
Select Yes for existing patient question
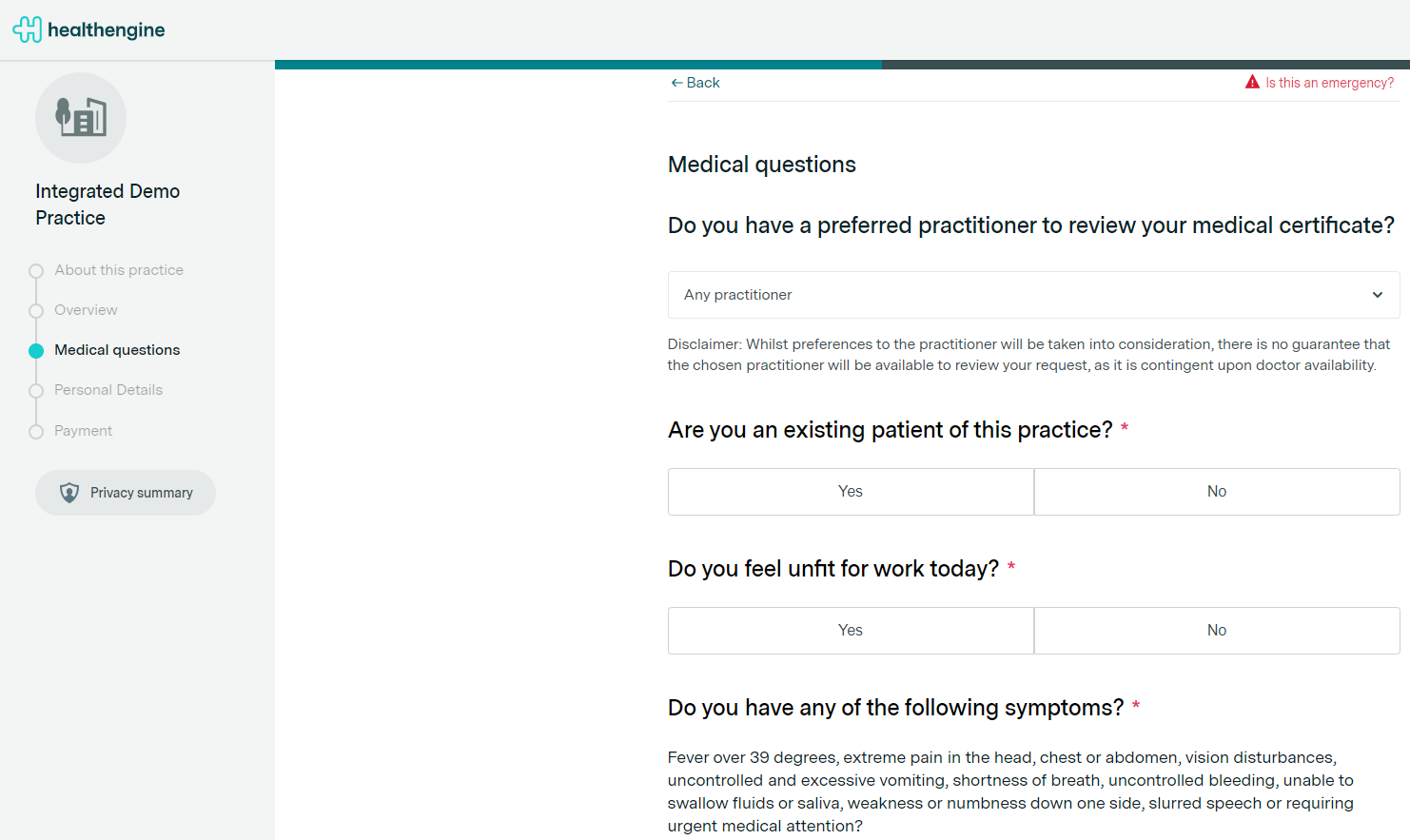click(851, 492)
